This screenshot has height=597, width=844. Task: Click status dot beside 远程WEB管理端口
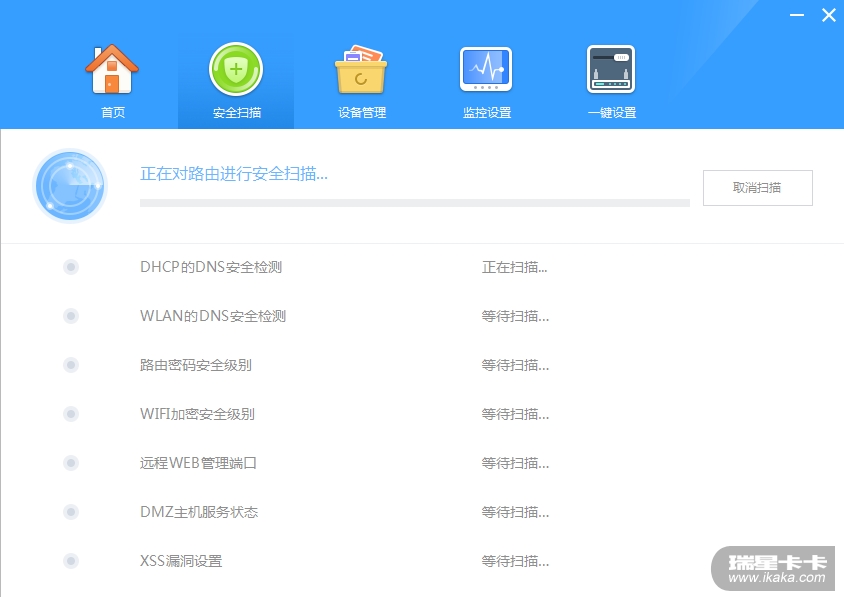coord(71,463)
